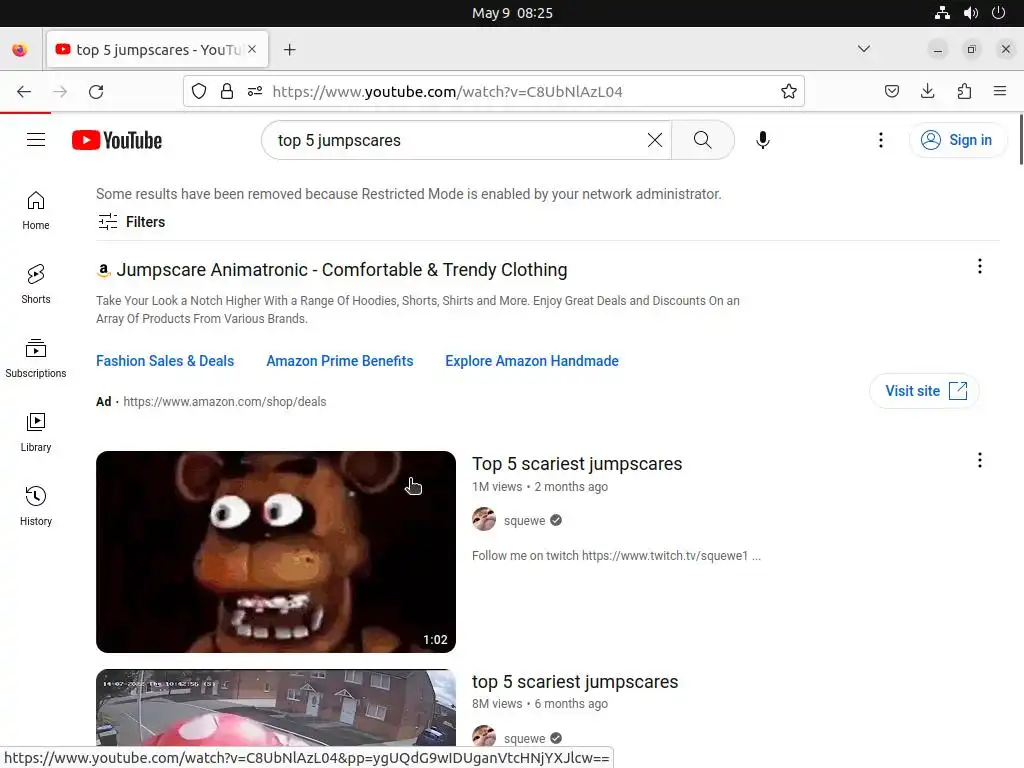Open a new browser tab
This screenshot has width=1024, height=768.
coord(289,50)
